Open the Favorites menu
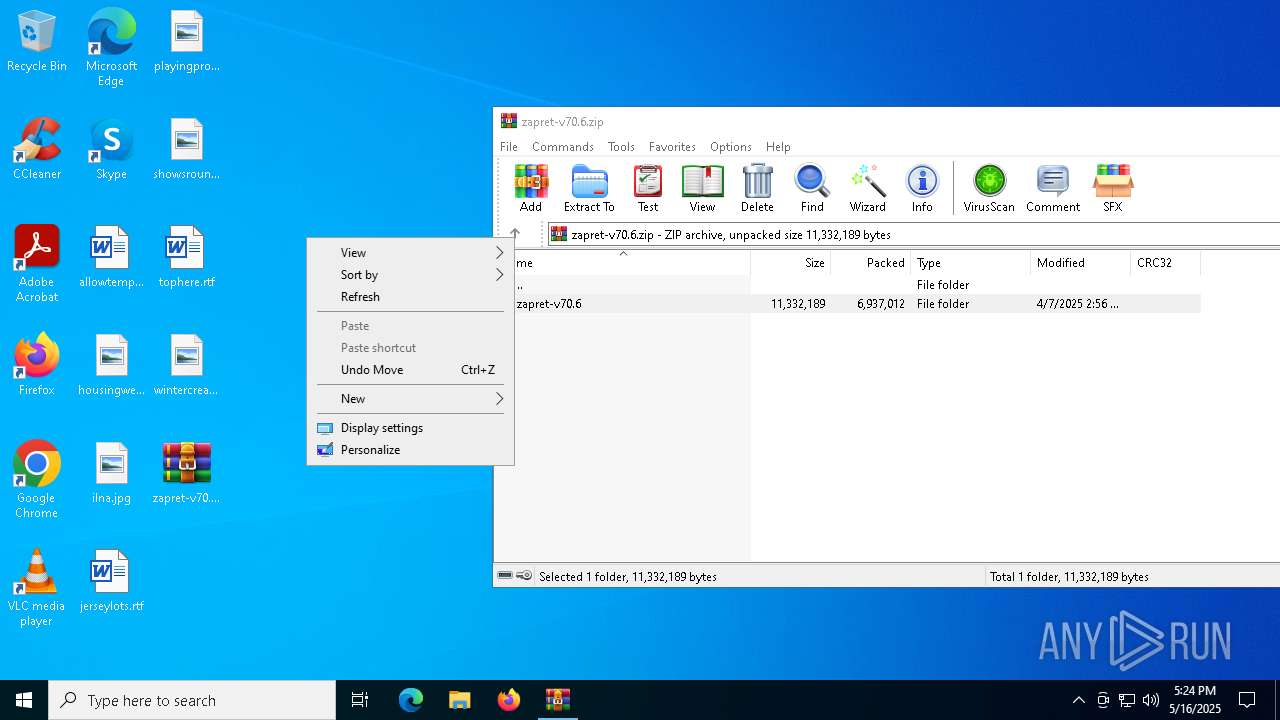This screenshot has width=1280, height=720. point(672,146)
